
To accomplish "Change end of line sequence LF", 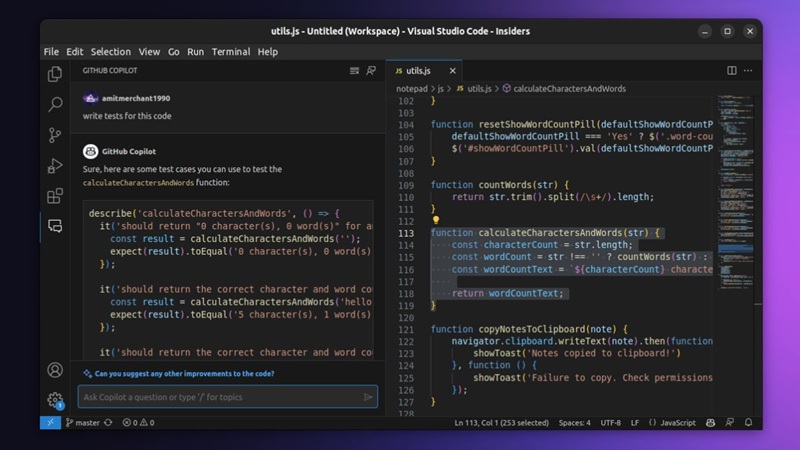I will coord(635,422).
